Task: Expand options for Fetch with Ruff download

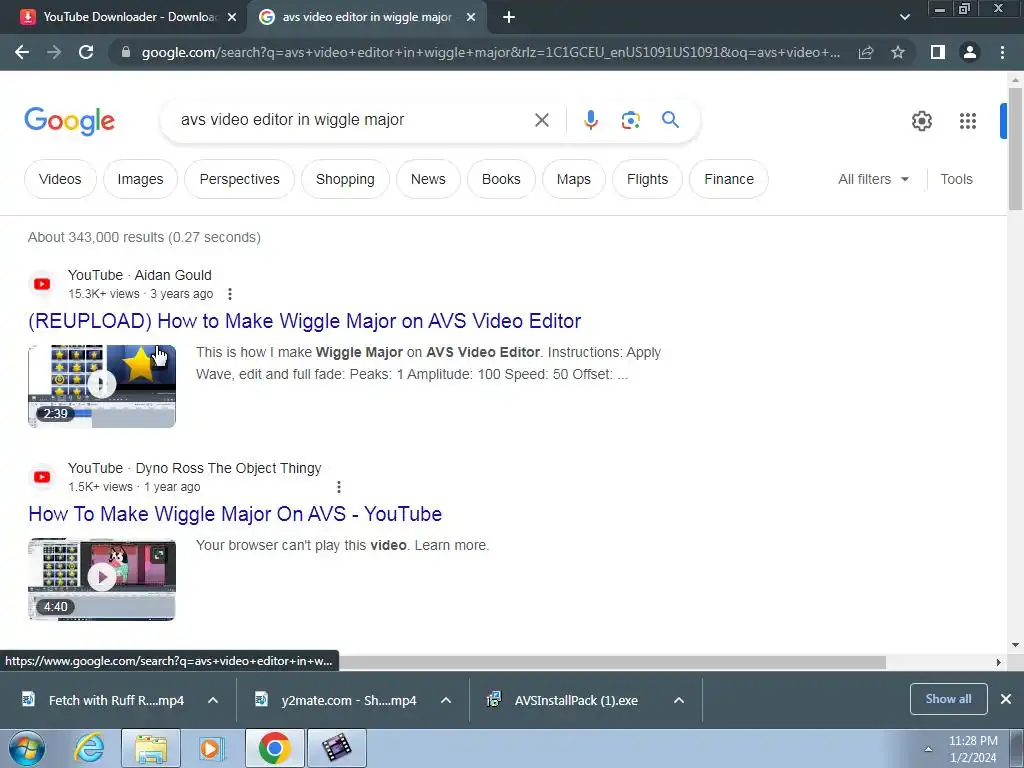Action: [213, 700]
